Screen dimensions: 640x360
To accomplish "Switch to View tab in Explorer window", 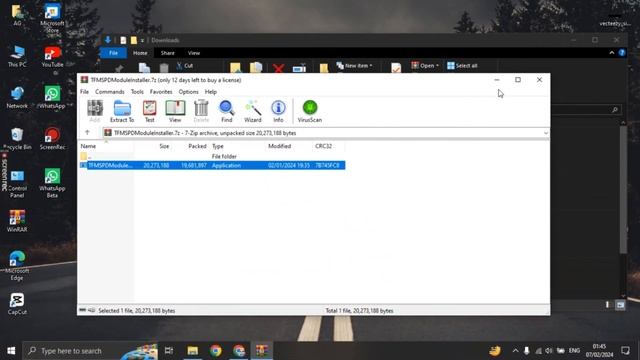I will [x=194, y=53].
